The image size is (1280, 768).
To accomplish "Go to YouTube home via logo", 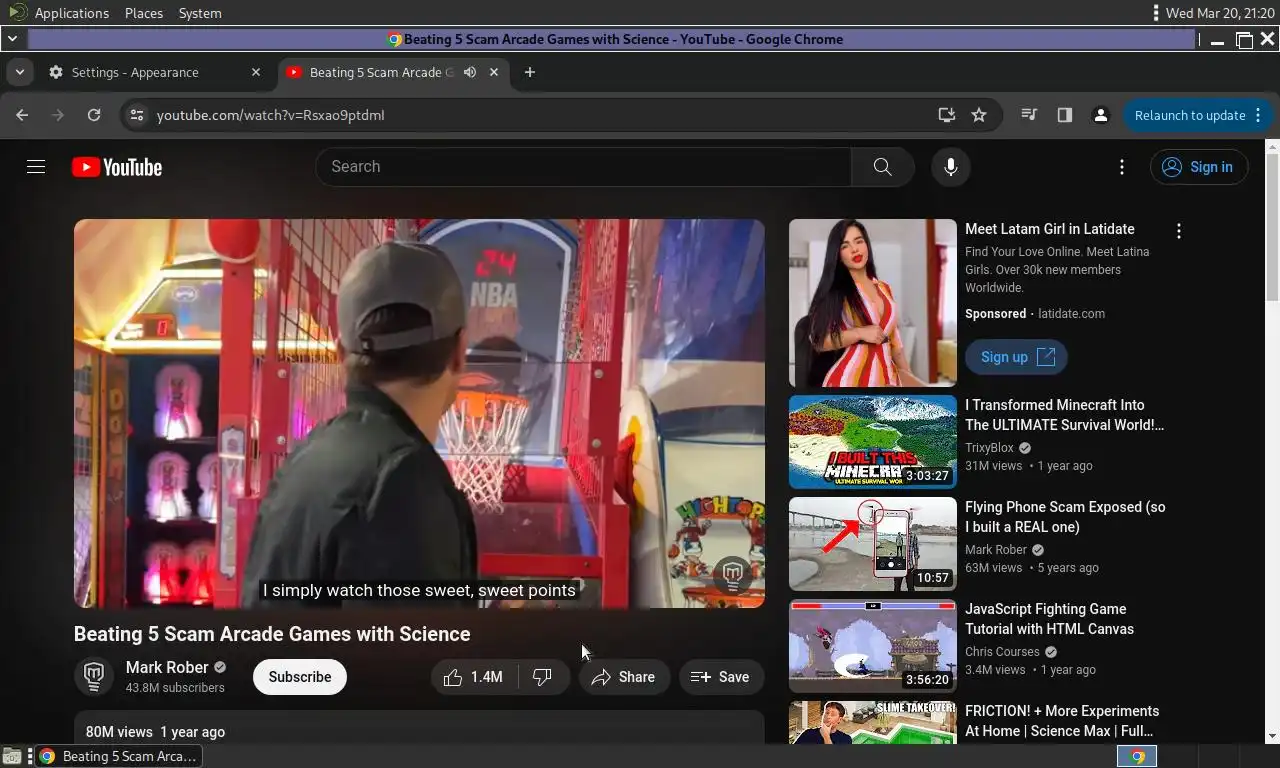I will pos(117,167).
